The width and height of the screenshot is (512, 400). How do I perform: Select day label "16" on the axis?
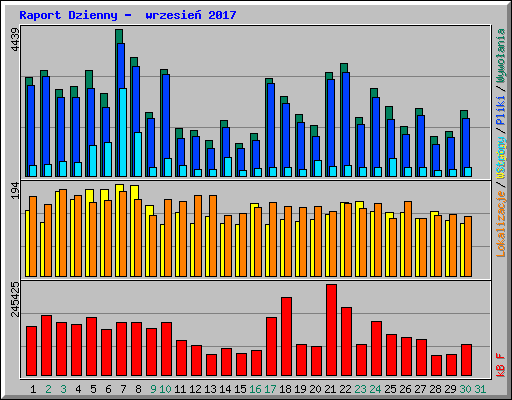point(255,389)
